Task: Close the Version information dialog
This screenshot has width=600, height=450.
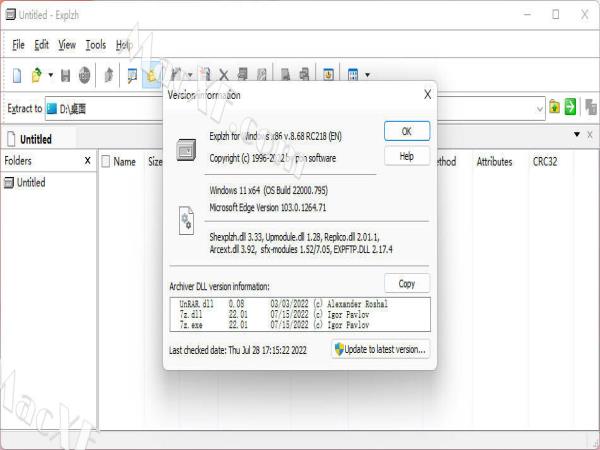Action: (x=427, y=95)
